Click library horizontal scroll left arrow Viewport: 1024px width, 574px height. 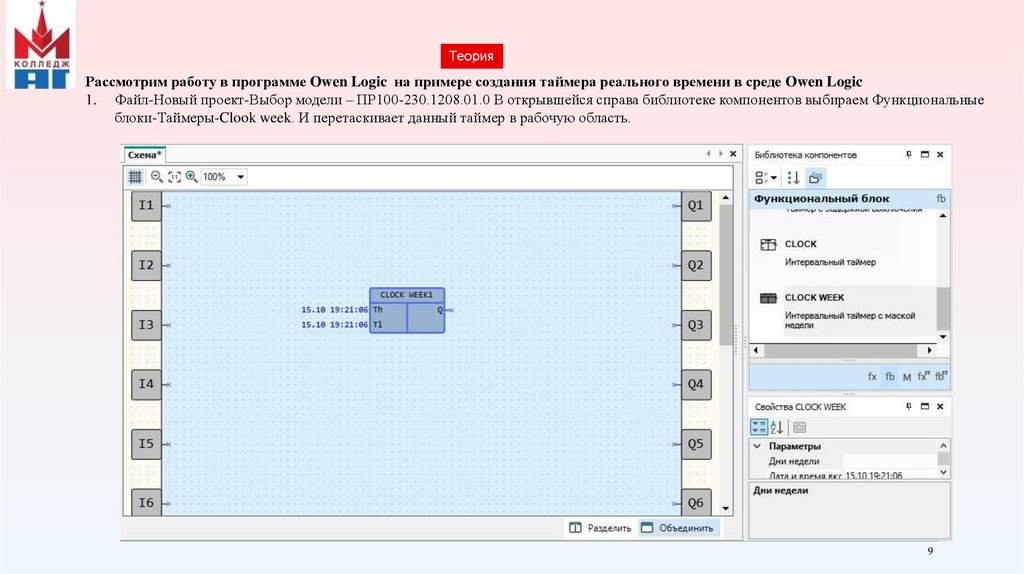[x=756, y=351]
